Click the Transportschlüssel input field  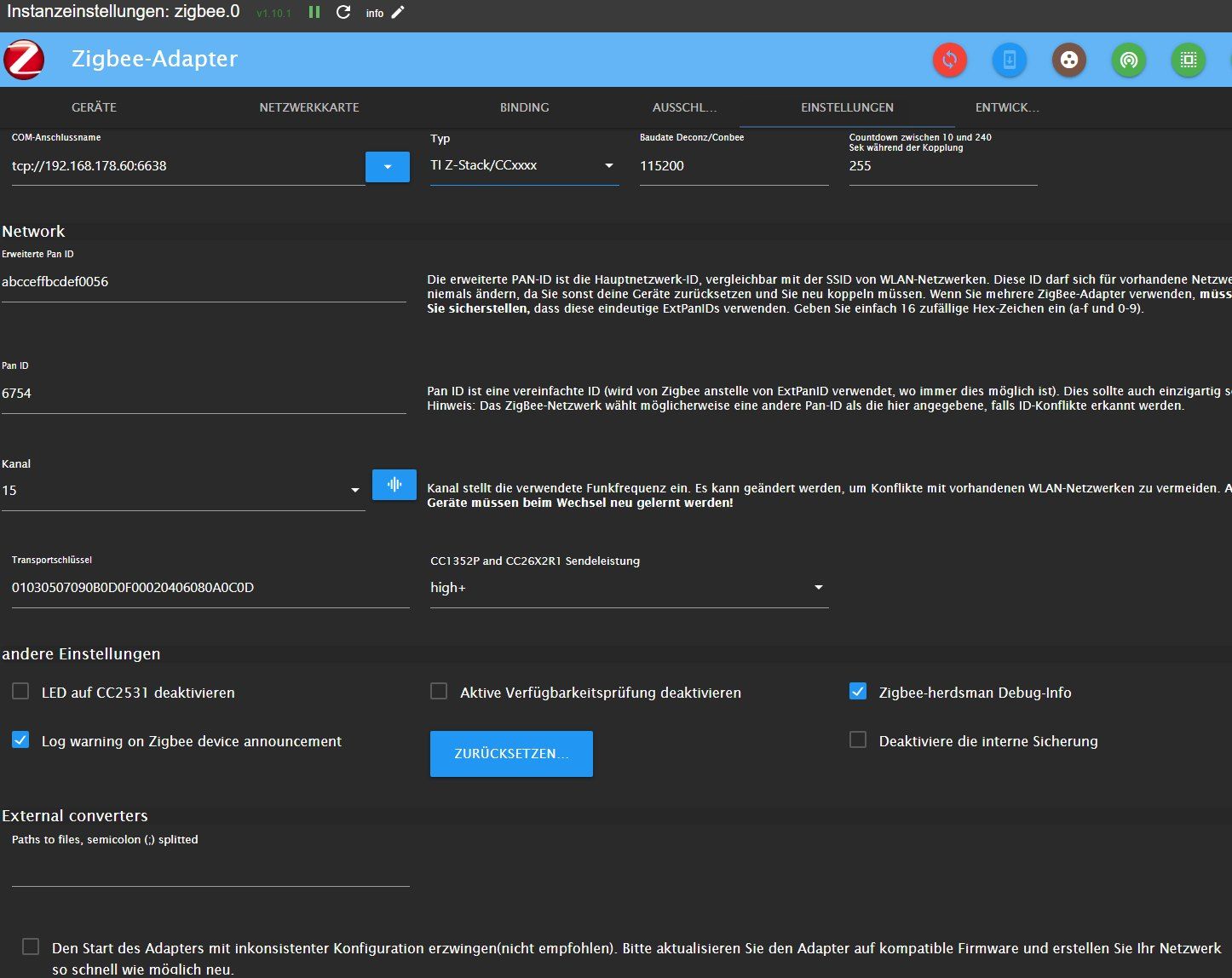[210, 588]
